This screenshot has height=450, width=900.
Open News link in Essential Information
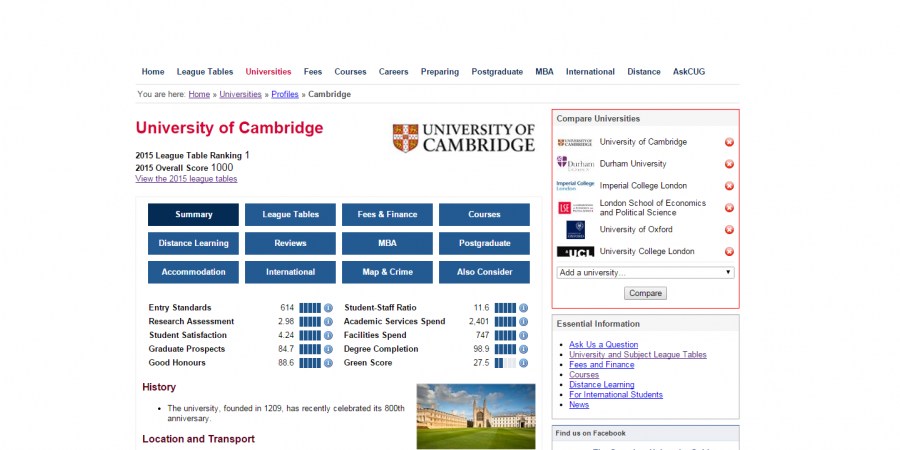pos(579,405)
